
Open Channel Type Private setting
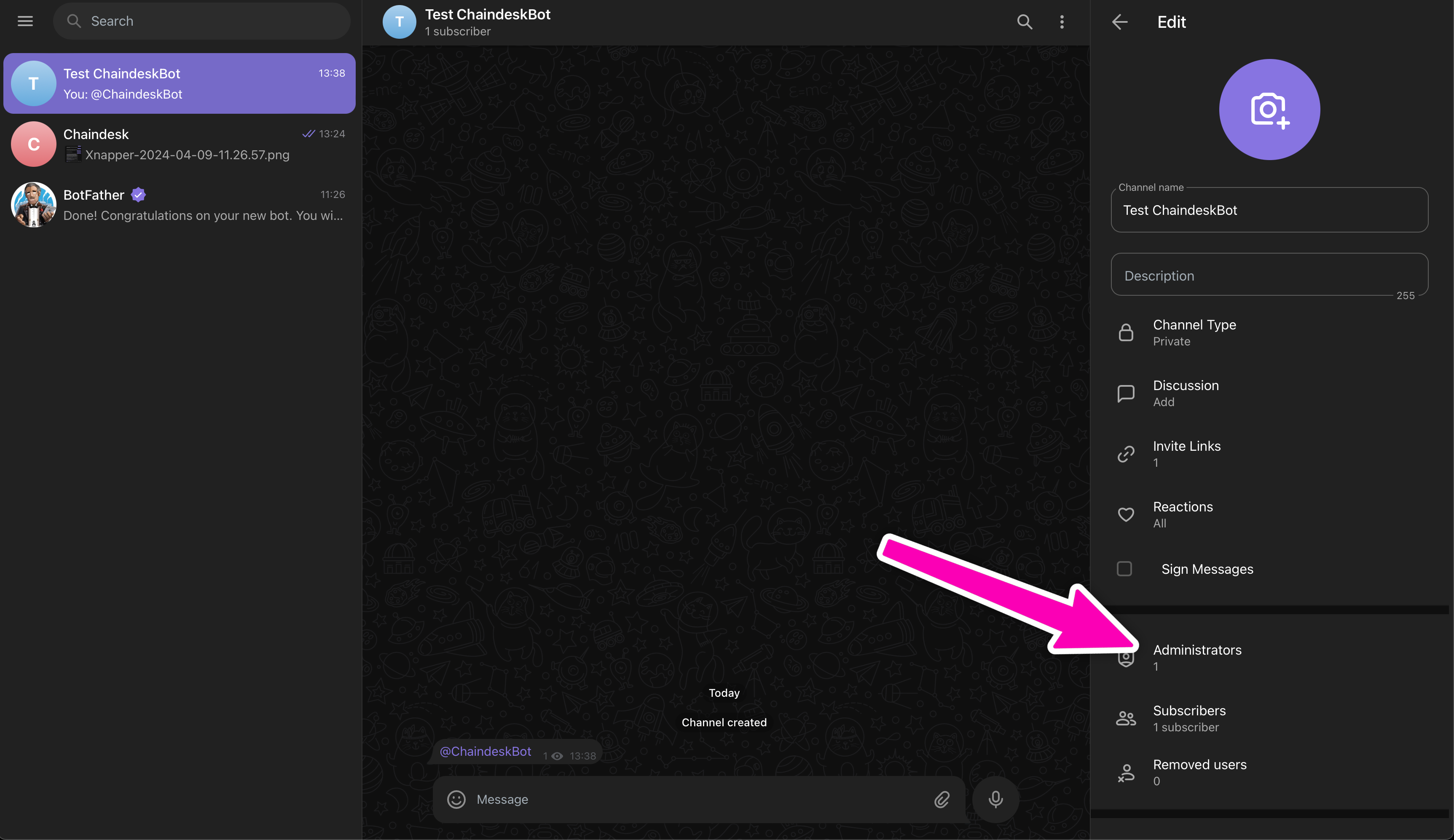pyautogui.click(x=1194, y=332)
